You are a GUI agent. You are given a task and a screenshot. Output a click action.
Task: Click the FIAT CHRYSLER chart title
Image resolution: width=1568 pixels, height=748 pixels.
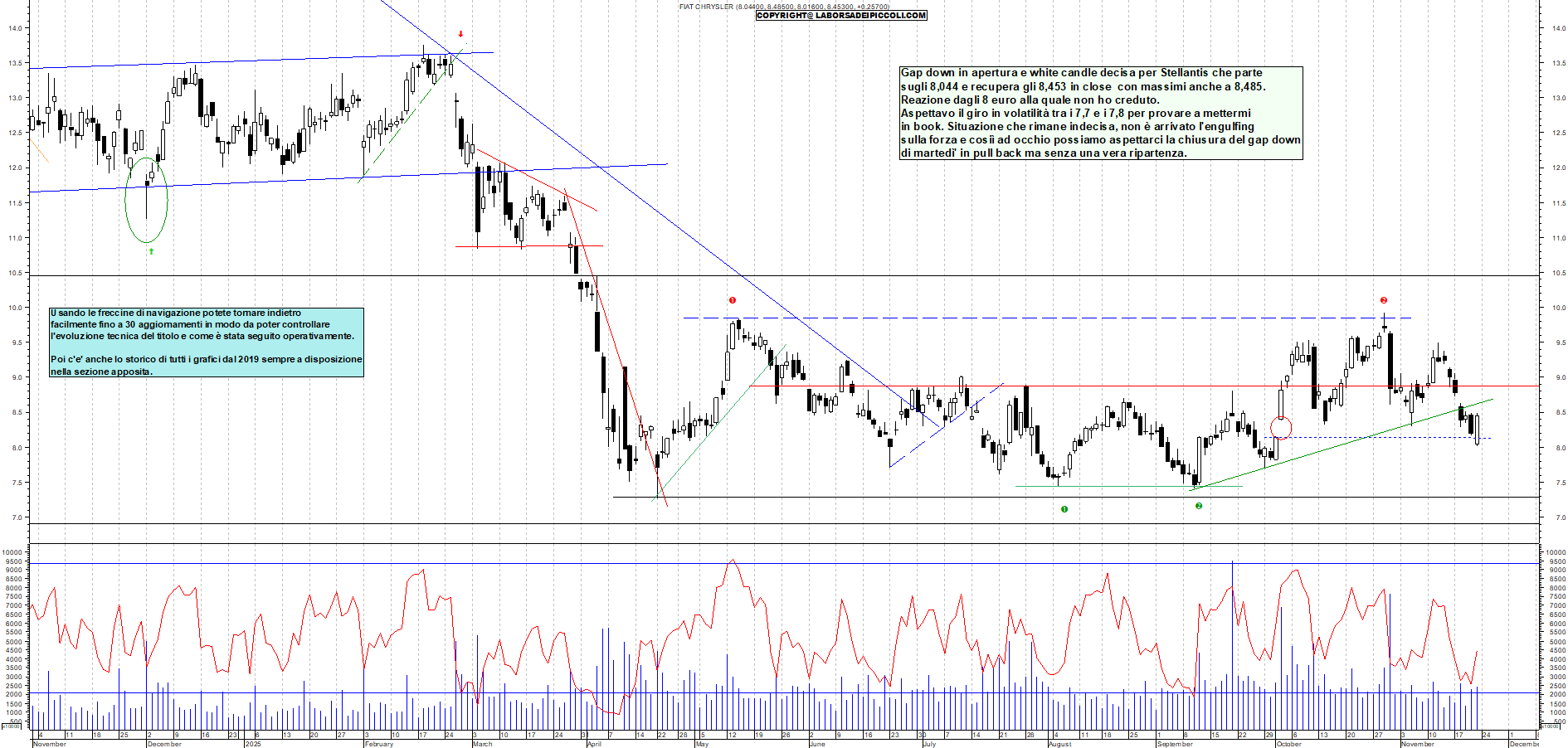tap(706, 7)
